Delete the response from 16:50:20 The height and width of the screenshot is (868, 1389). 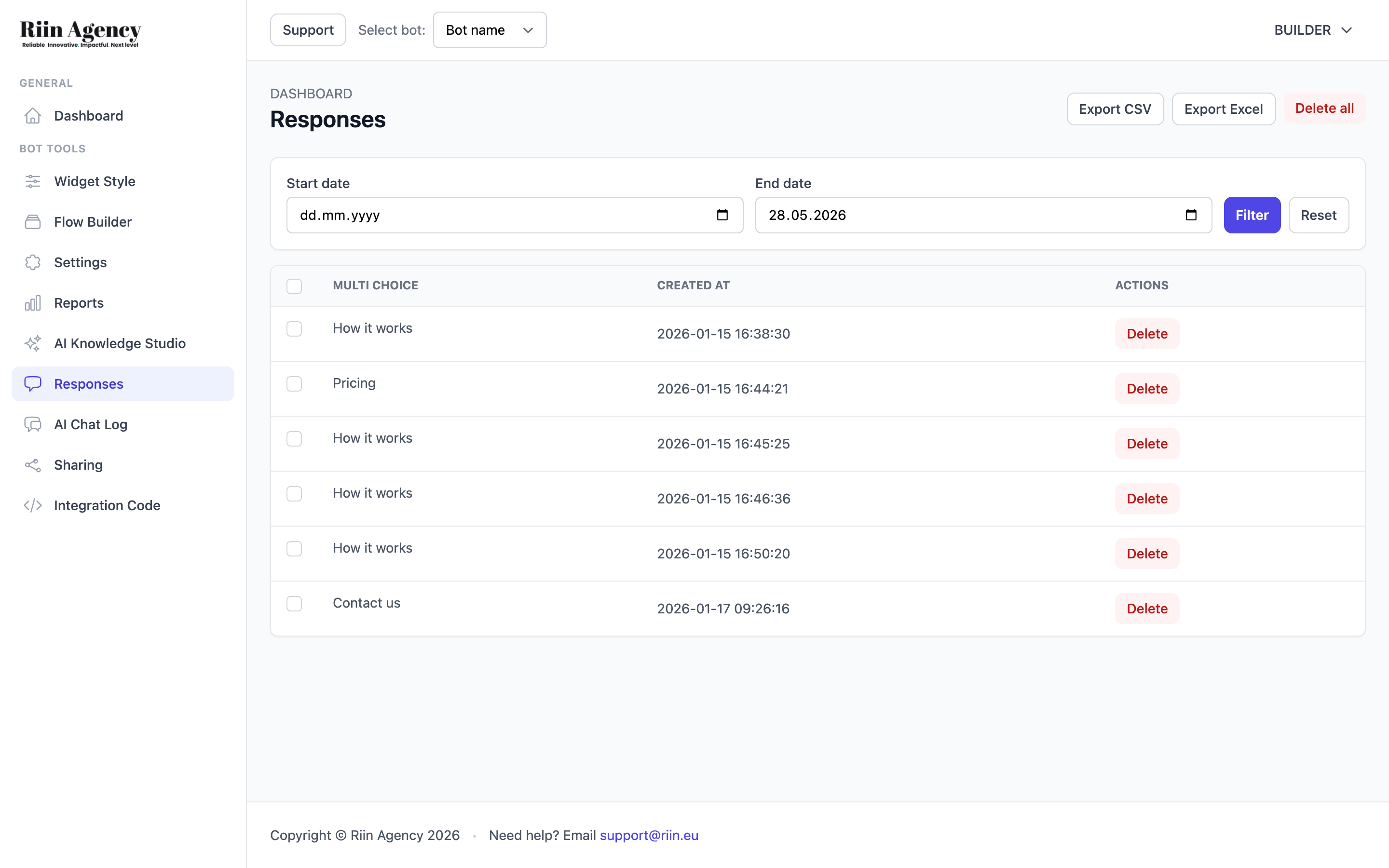pos(1147,554)
